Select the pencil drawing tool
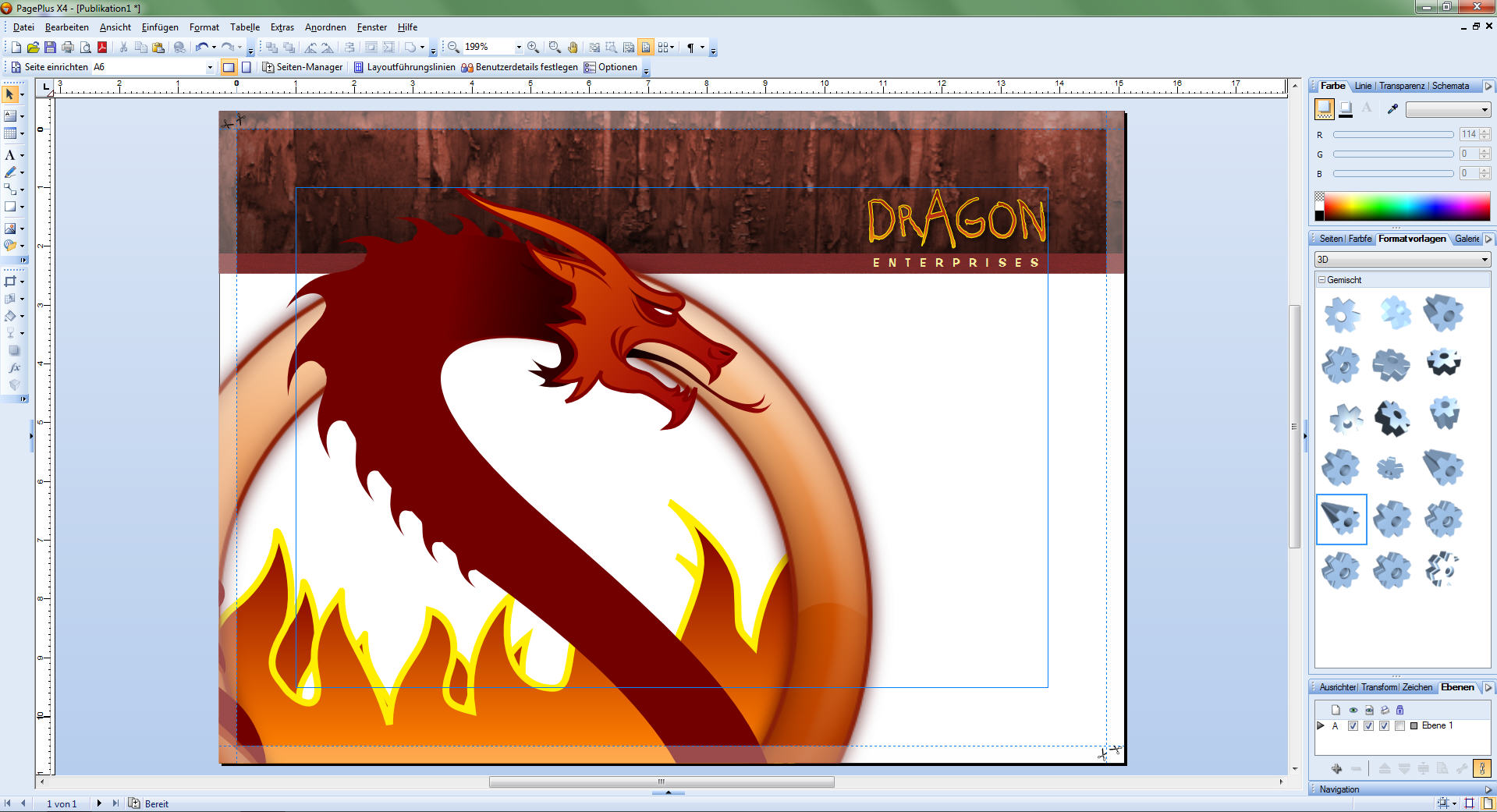Viewport: 1497px width, 812px height. click(x=9, y=172)
